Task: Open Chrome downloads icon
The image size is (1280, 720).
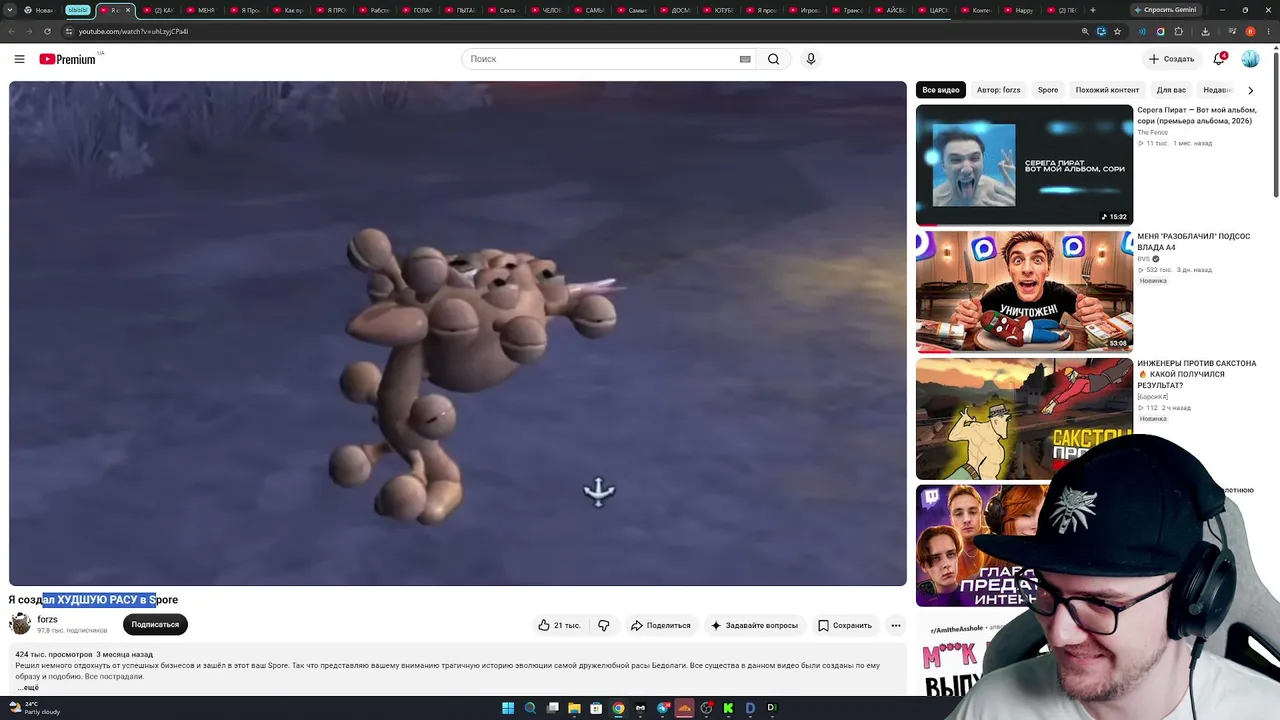Action: (1205, 31)
